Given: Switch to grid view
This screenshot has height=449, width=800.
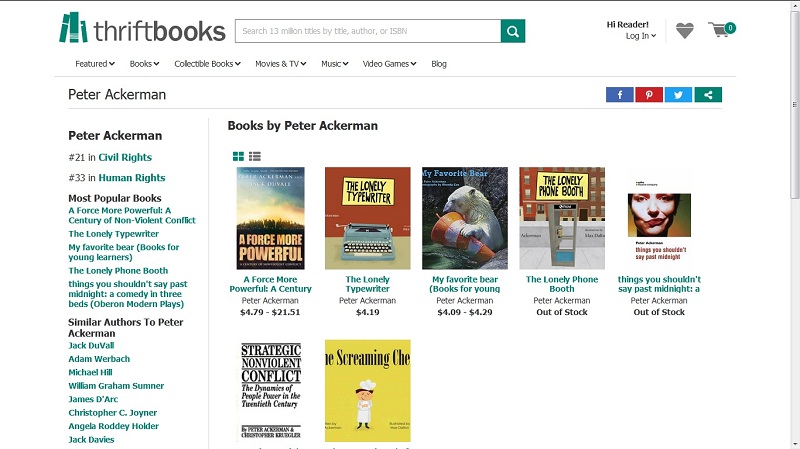Looking at the screenshot, I should pyautogui.click(x=238, y=157).
